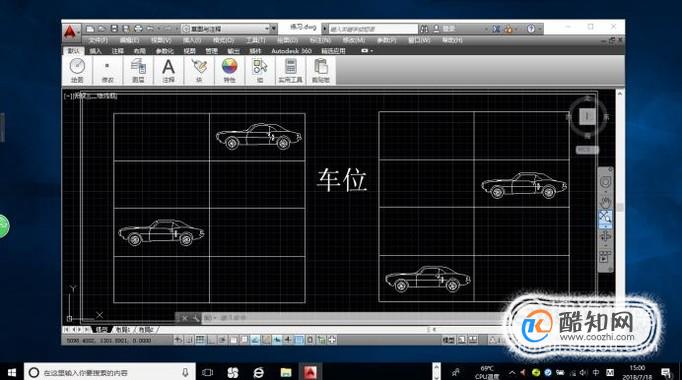The image size is (682, 380).
Task: Open the WCS dropdown below ViewCube
Action: pyautogui.click(x=587, y=150)
